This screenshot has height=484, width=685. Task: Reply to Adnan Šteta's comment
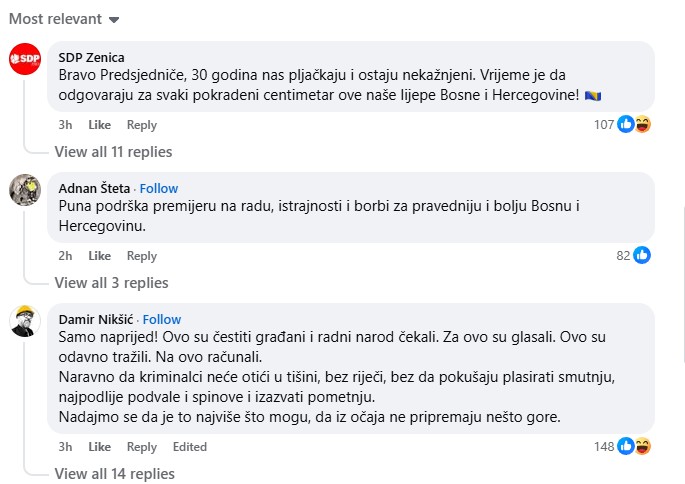coord(142,256)
